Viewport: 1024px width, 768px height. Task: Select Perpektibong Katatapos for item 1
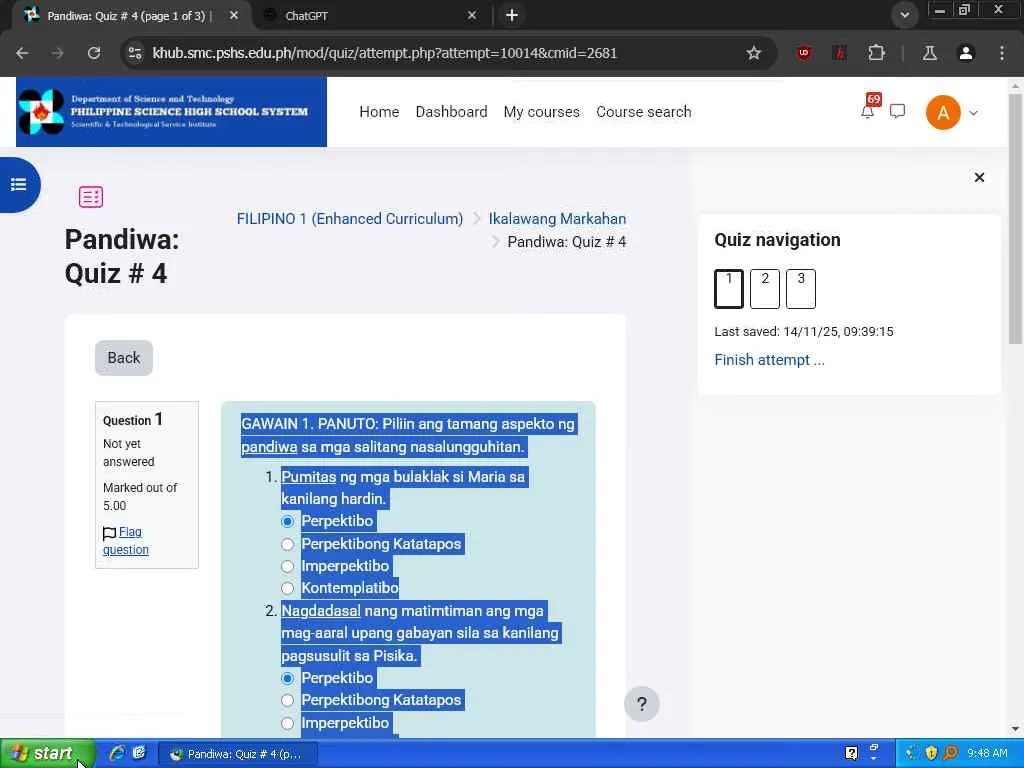[287, 544]
